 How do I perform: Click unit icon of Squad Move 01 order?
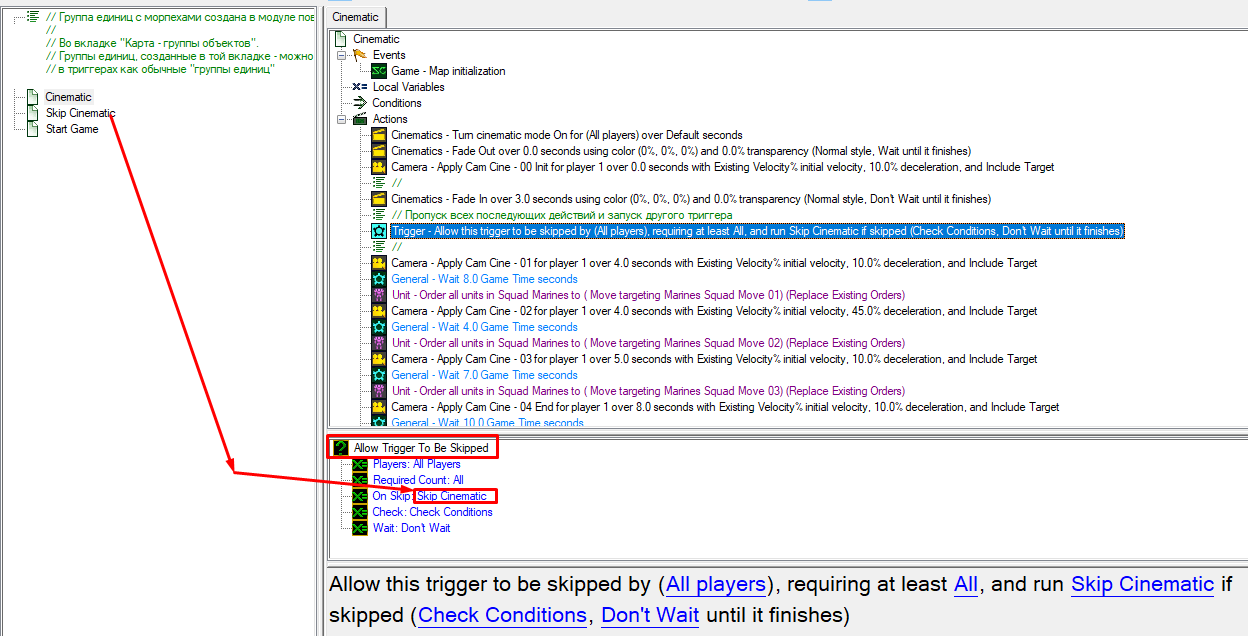[379, 295]
